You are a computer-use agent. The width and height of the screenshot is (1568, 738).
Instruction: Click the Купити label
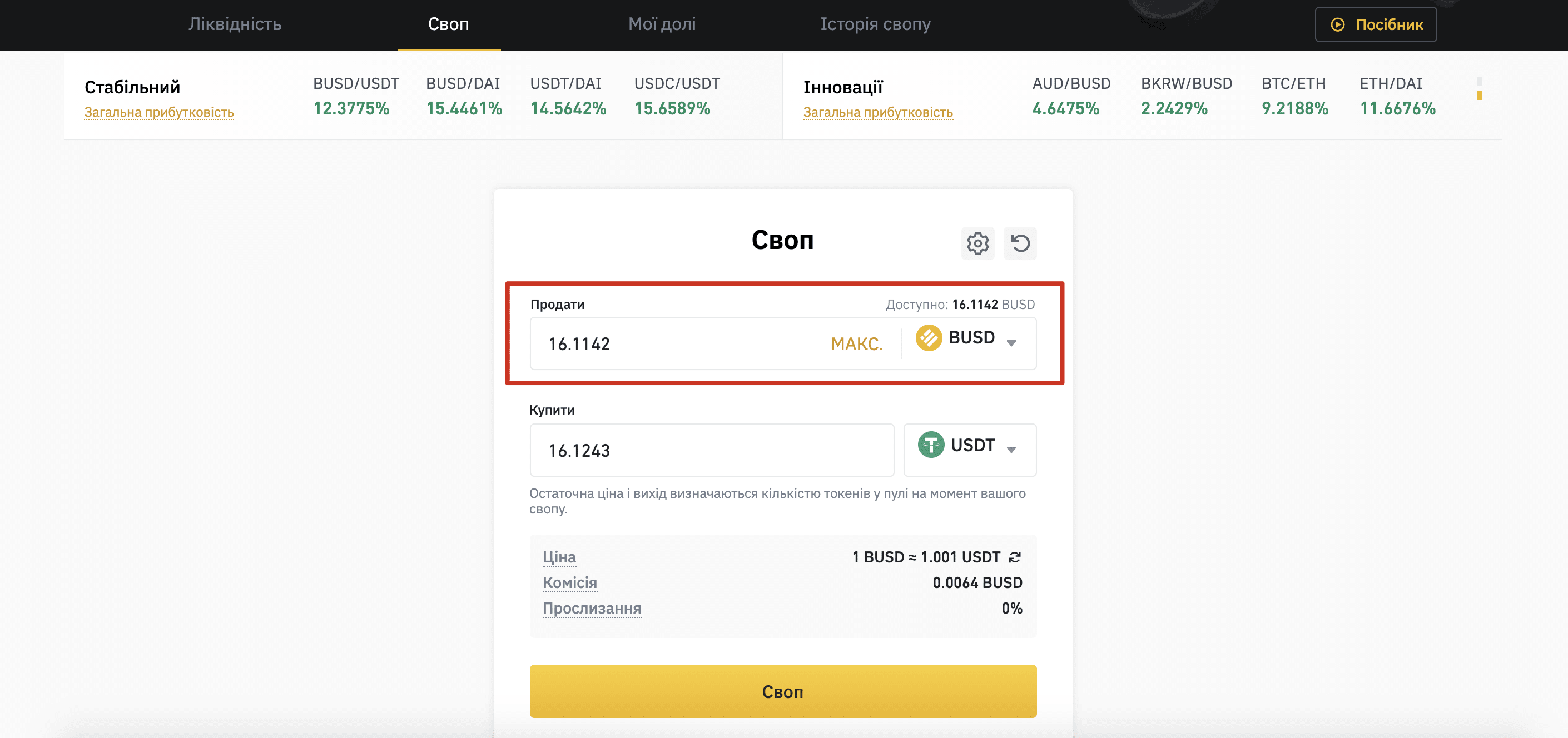(x=552, y=410)
